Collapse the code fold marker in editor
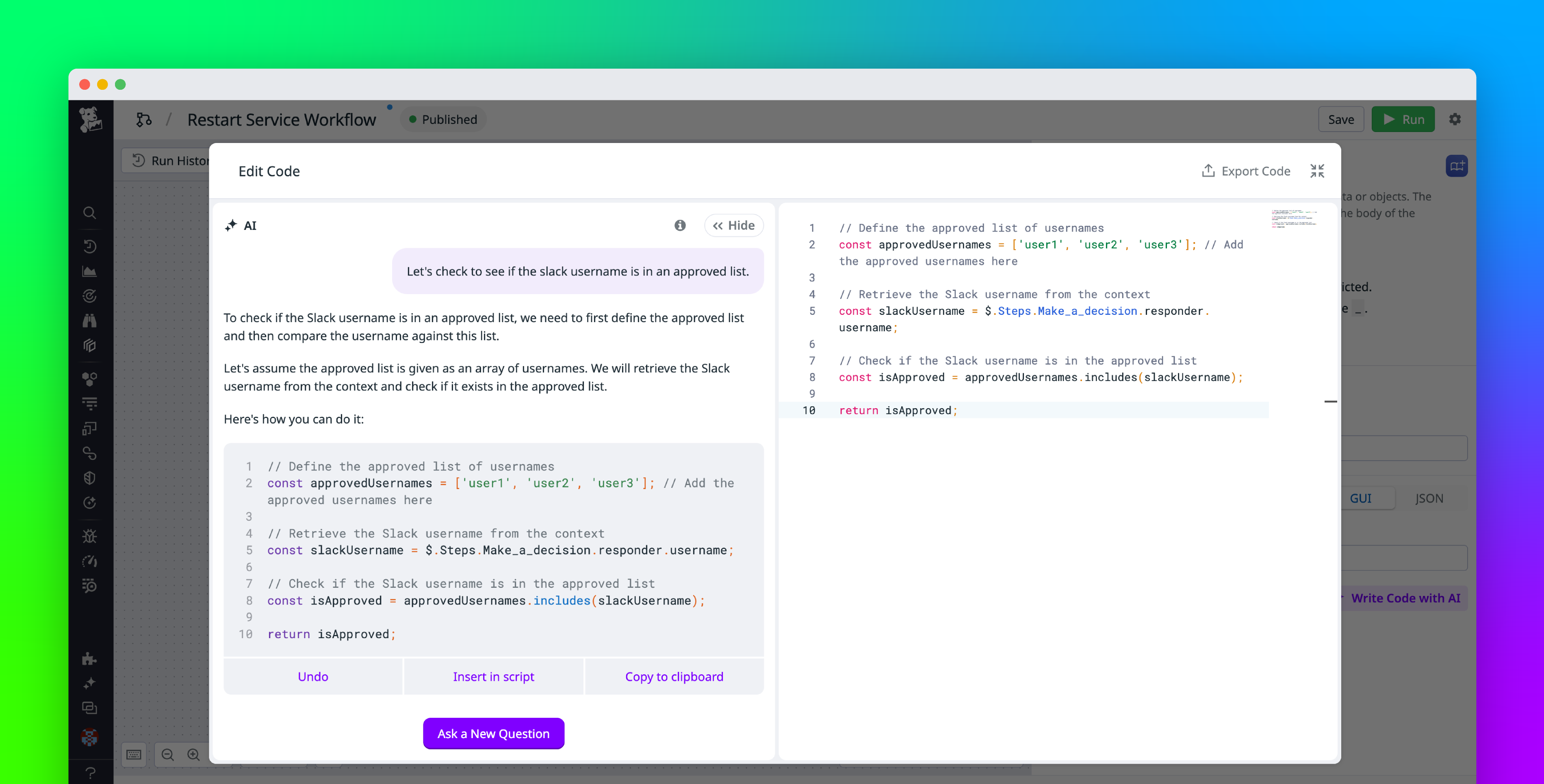The width and height of the screenshot is (1544, 784). point(1331,401)
